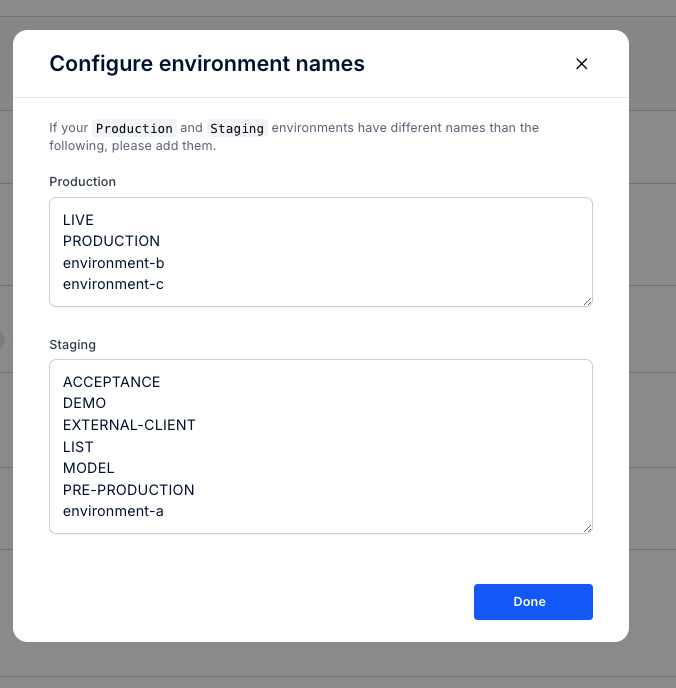Click the Staging code tag in description
The height and width of the screenshot is (688, 676).
237,128
